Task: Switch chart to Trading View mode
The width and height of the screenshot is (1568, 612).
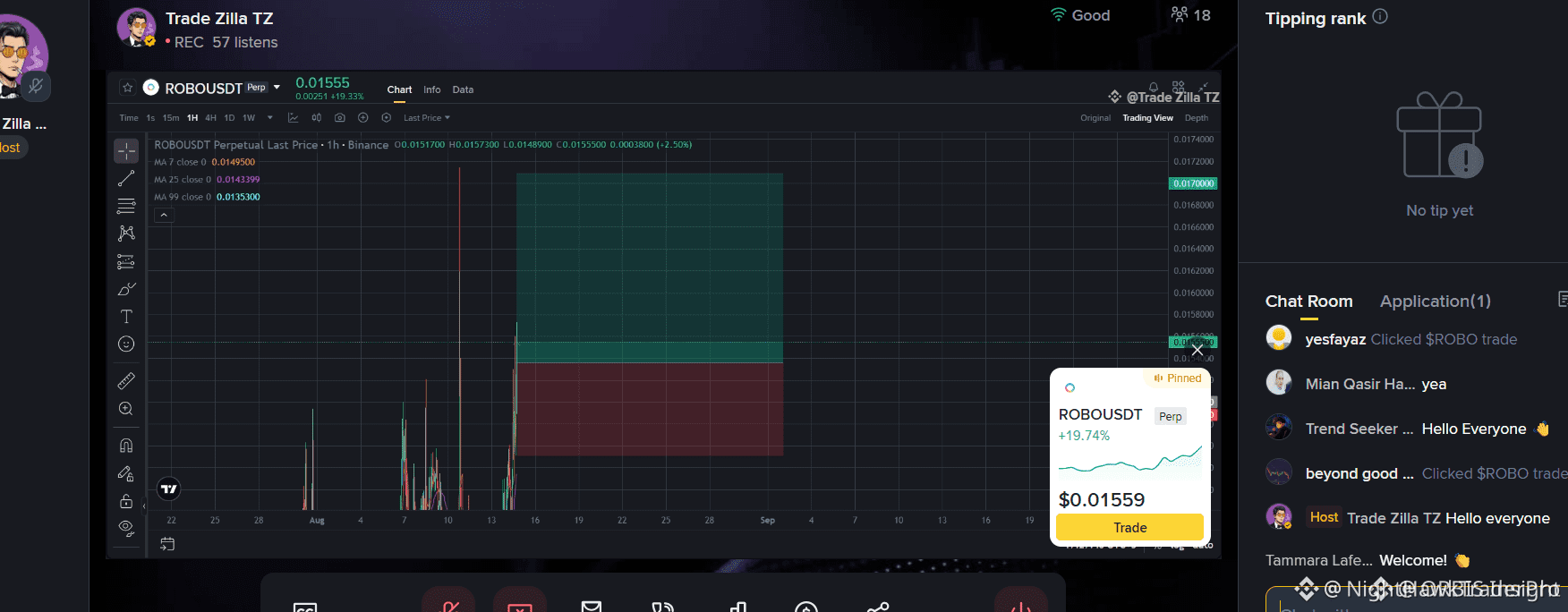Action: click(x=1147, y=118)
